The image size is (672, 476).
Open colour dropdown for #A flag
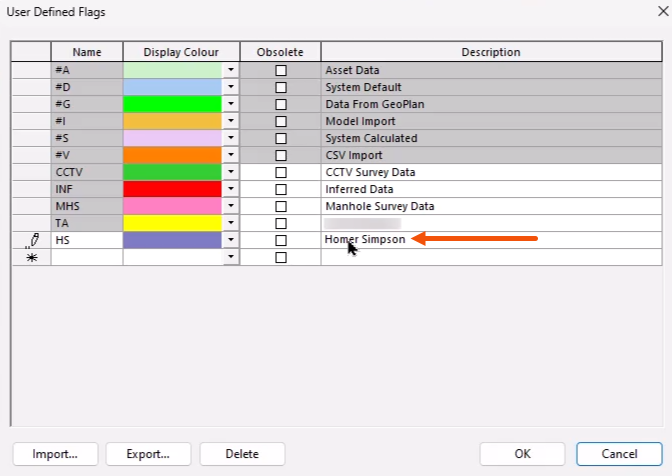231,70
